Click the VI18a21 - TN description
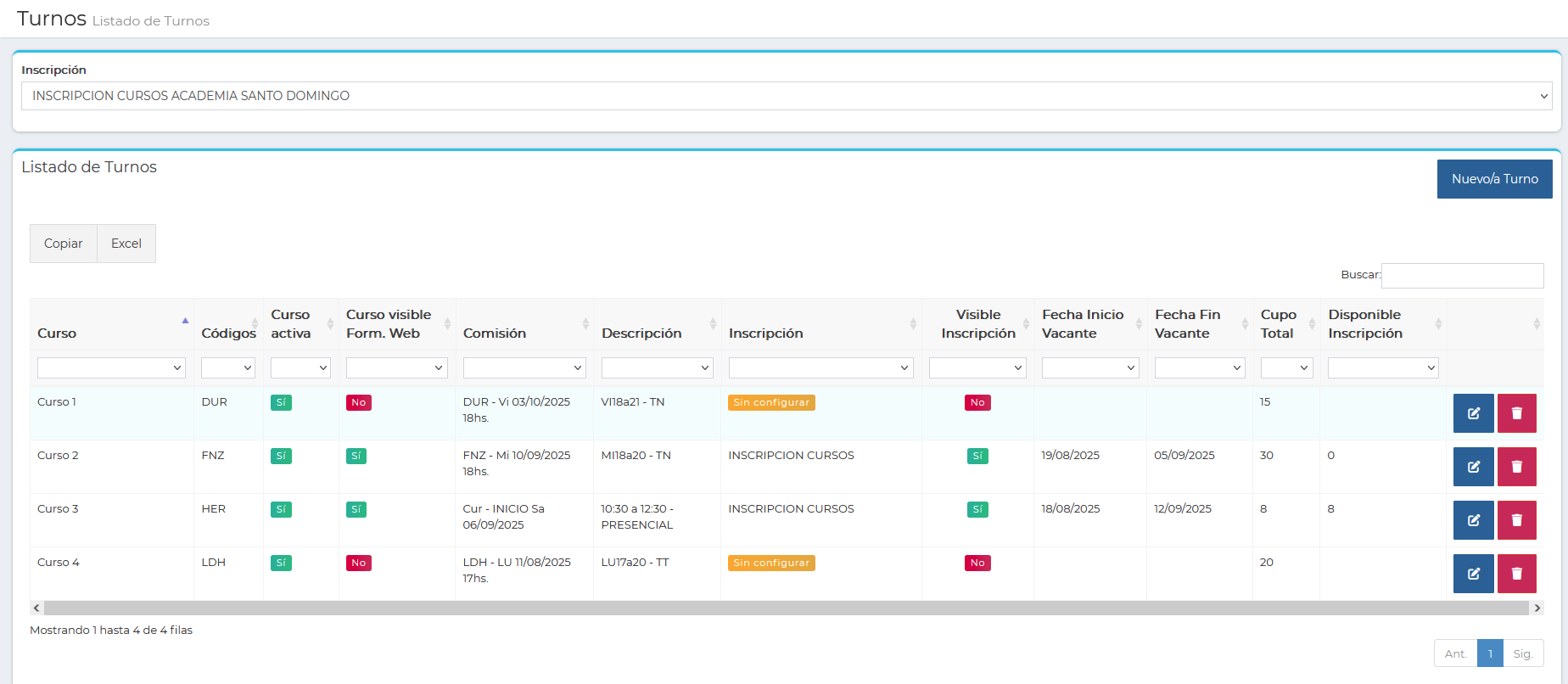 (633, 402)
